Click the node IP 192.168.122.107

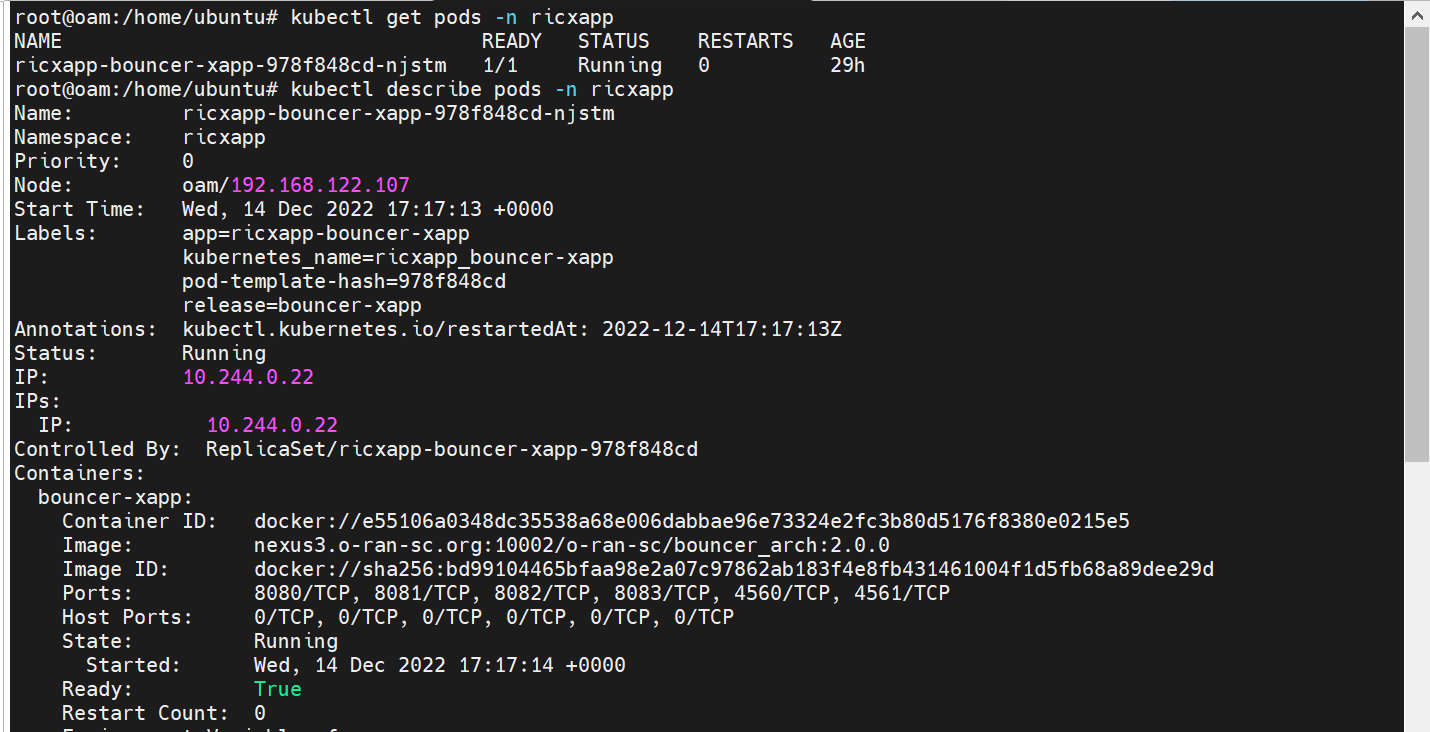tap(320, 185)
